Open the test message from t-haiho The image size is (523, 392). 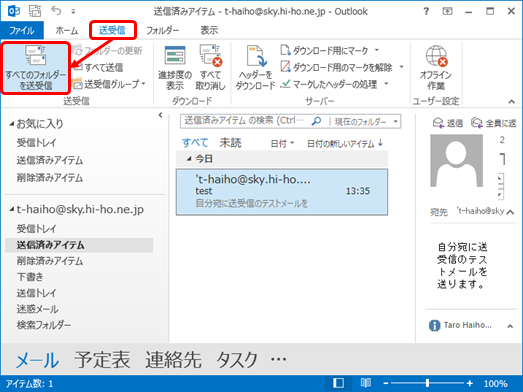(282, 192)
